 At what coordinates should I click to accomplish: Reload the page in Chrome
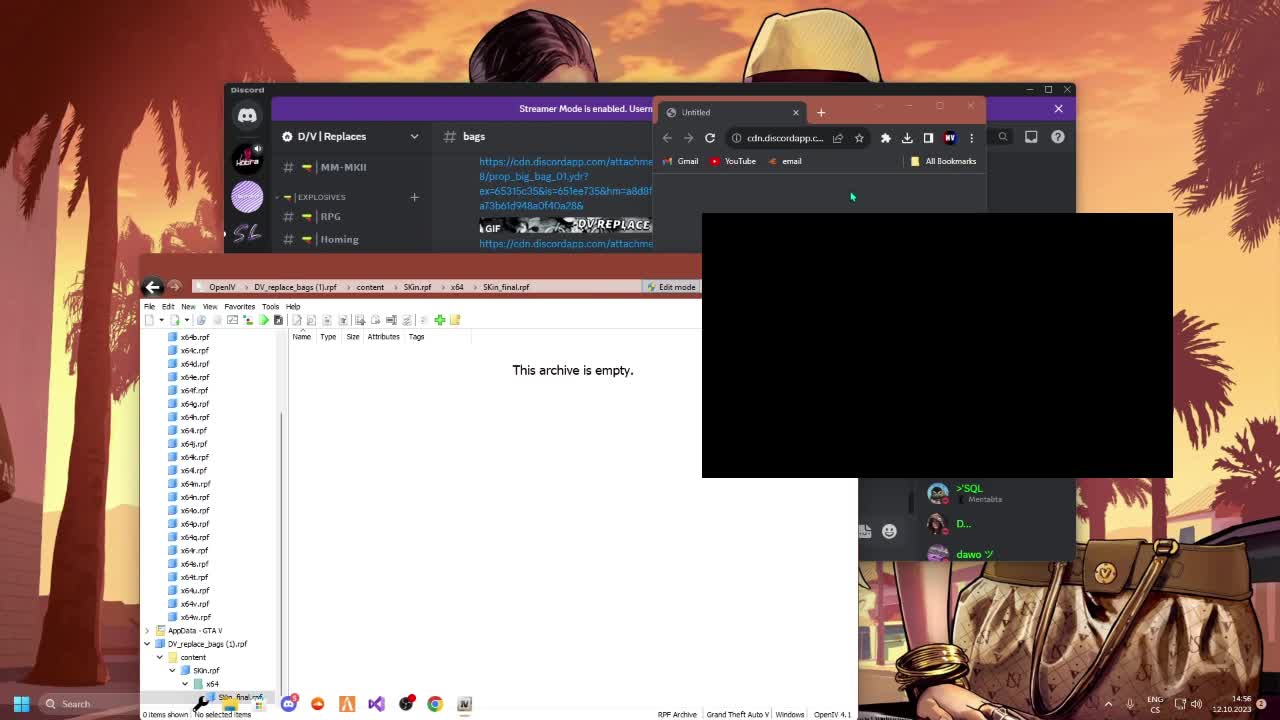pyautogui.click(x=710, y=137)
